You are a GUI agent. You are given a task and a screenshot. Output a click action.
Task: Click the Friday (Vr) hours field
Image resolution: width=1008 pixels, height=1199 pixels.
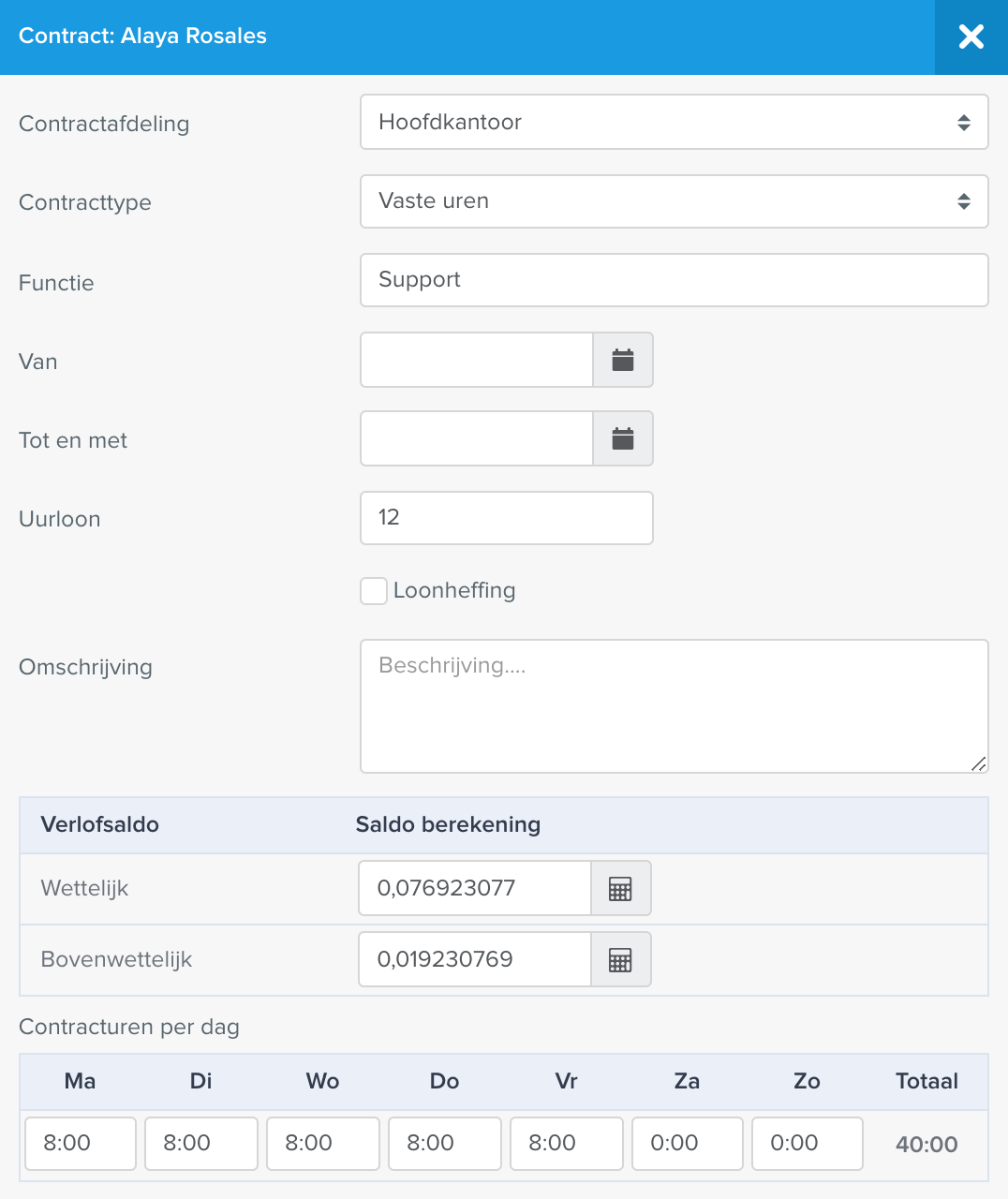pyautogui.click(x=567, y=1144)
